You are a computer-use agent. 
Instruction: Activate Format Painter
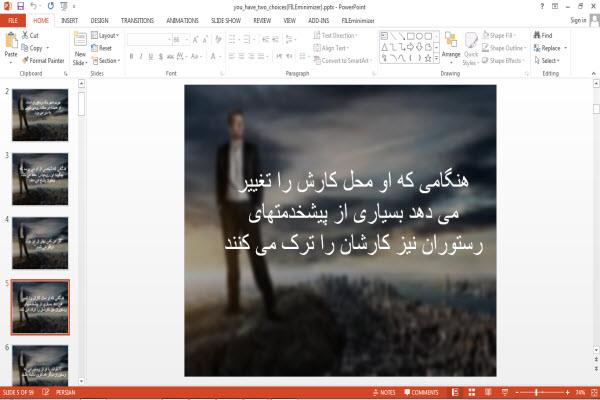click(43, 60)
